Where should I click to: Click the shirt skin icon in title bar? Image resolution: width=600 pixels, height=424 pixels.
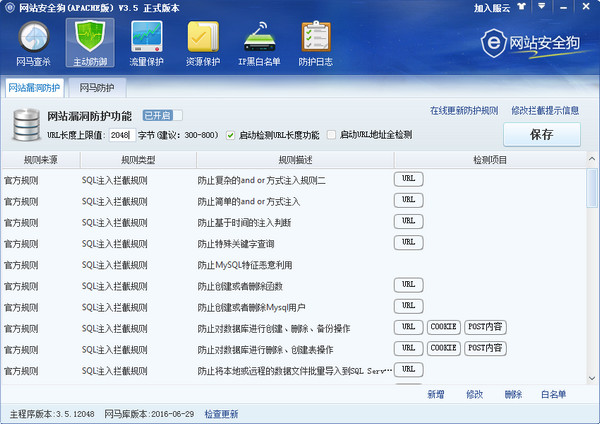point(521,7)
